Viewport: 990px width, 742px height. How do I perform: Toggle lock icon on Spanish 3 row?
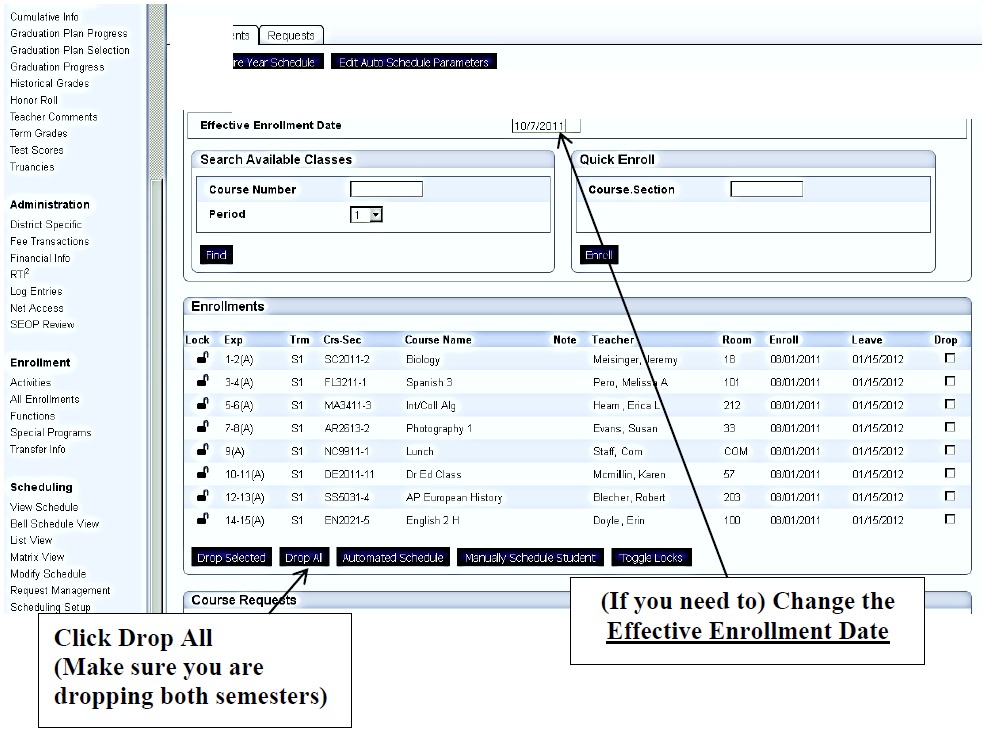point(203,381)
